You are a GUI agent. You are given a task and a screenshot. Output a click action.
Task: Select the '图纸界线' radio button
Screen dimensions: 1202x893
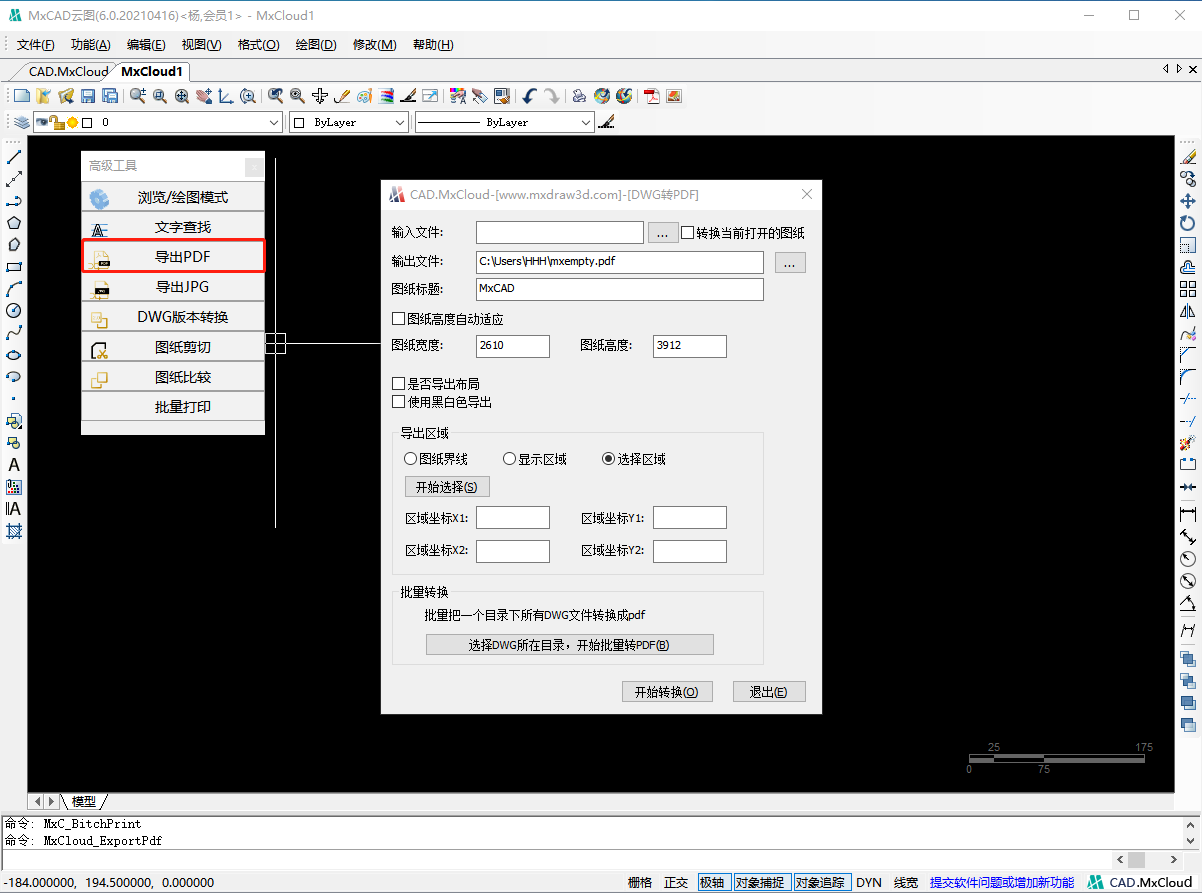(x=410, y=459)
